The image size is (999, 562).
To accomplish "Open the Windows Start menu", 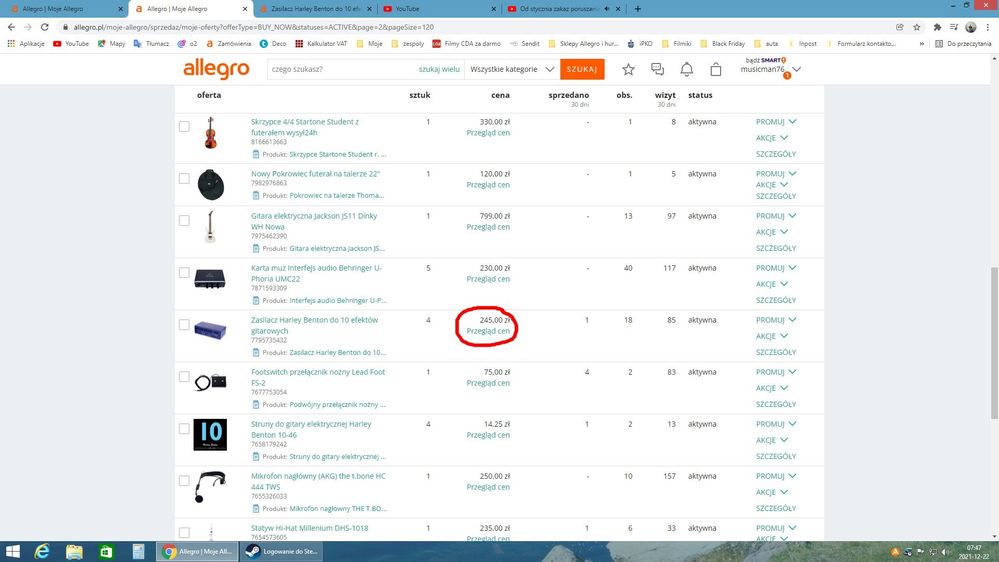I will tap(12, 551).
